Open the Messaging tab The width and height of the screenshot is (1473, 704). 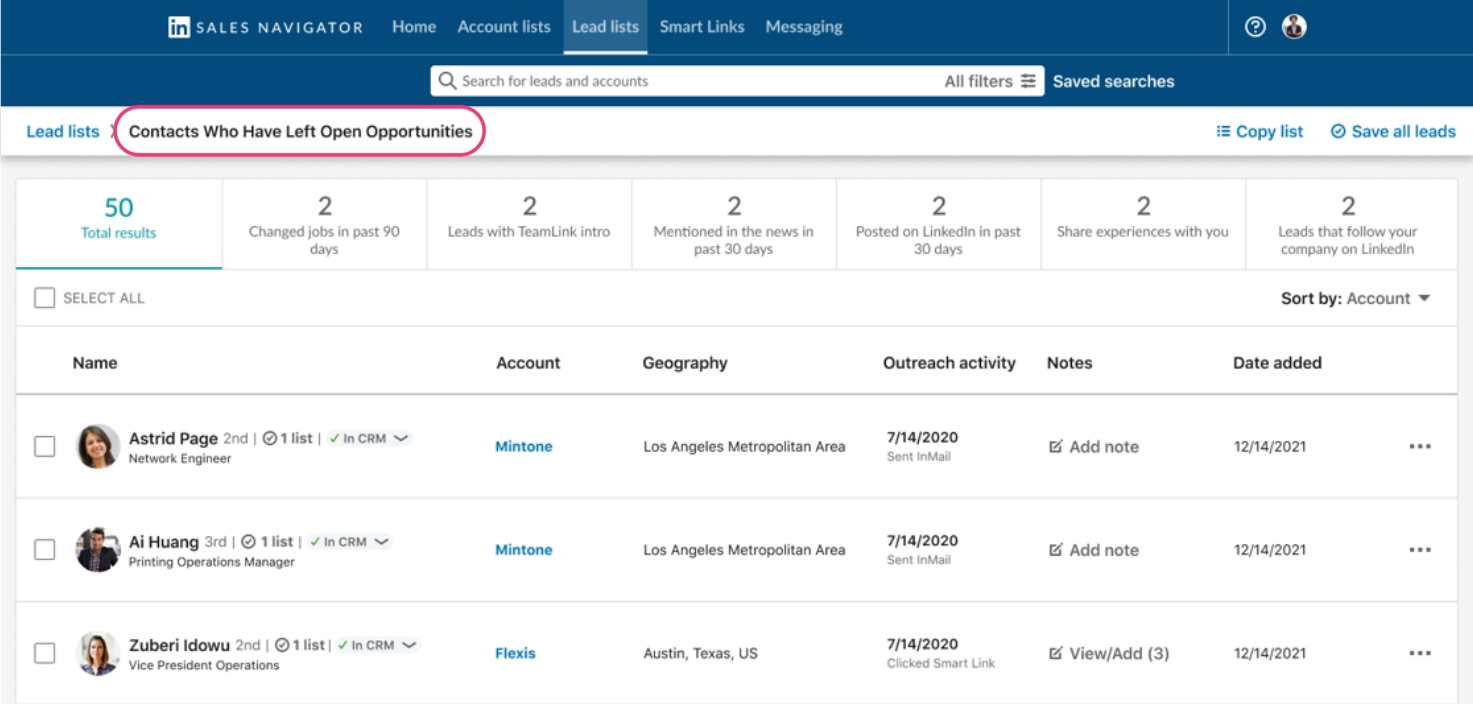[x=804, y=27]
